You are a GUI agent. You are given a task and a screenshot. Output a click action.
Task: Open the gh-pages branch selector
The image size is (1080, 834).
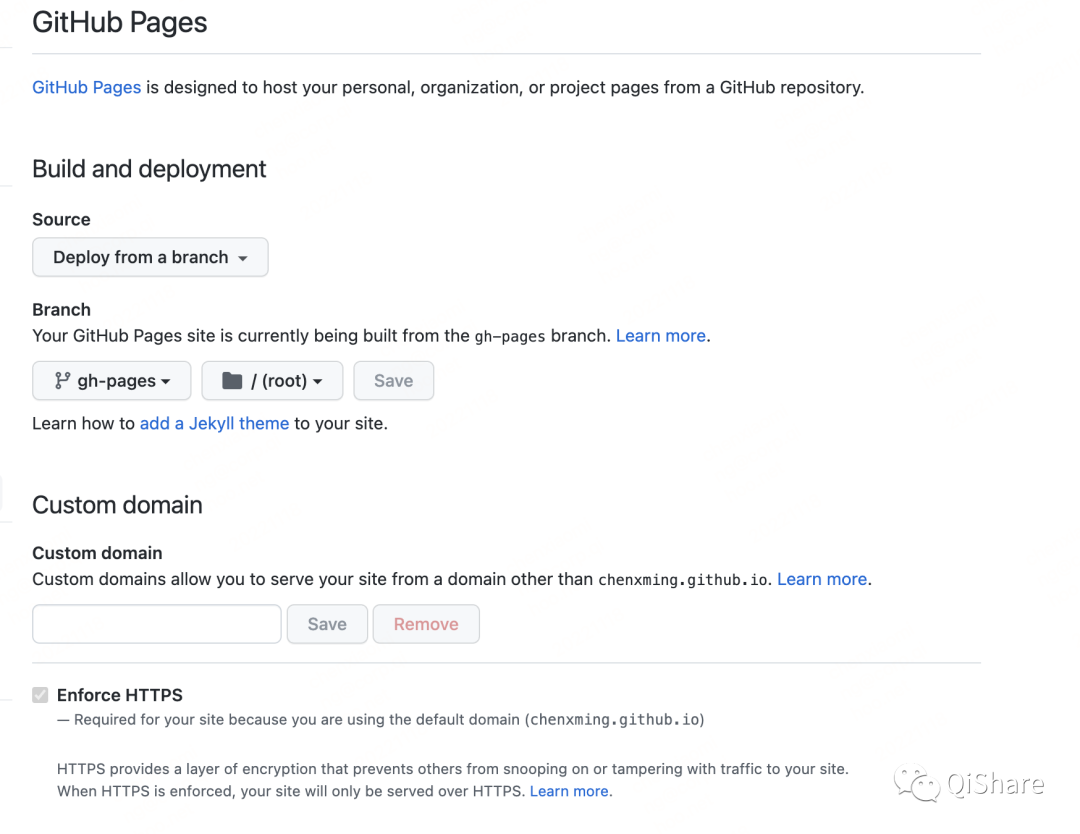point(110,380)
